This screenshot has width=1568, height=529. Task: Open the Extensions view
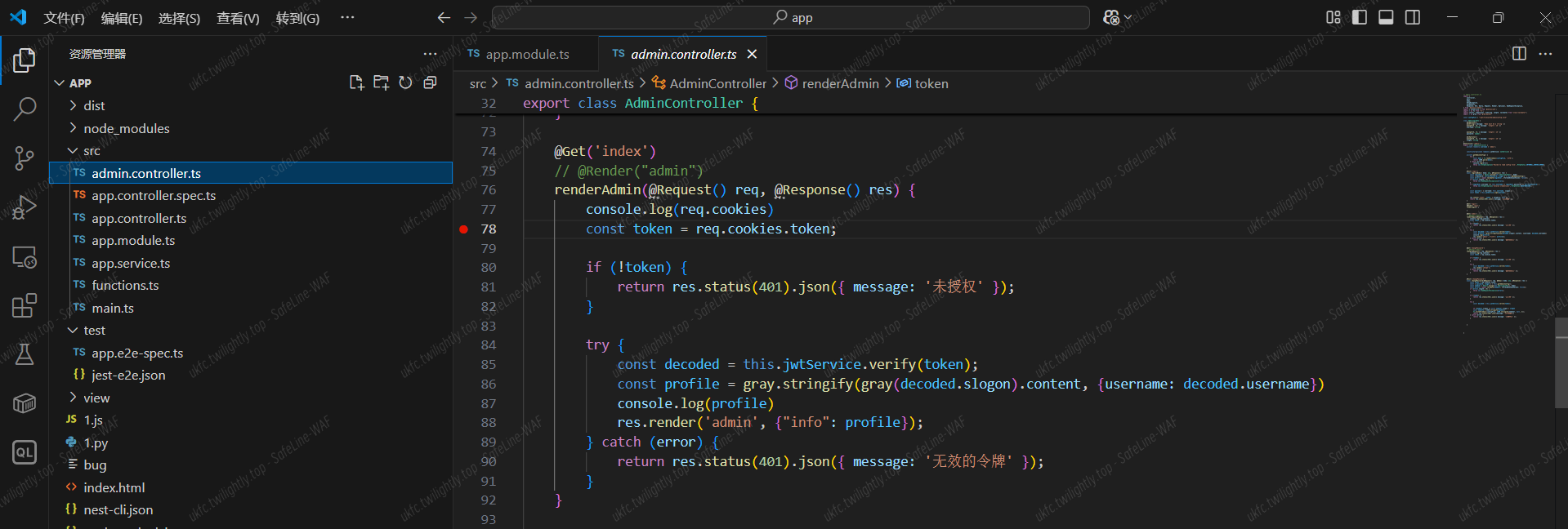[x=25, y=305]
